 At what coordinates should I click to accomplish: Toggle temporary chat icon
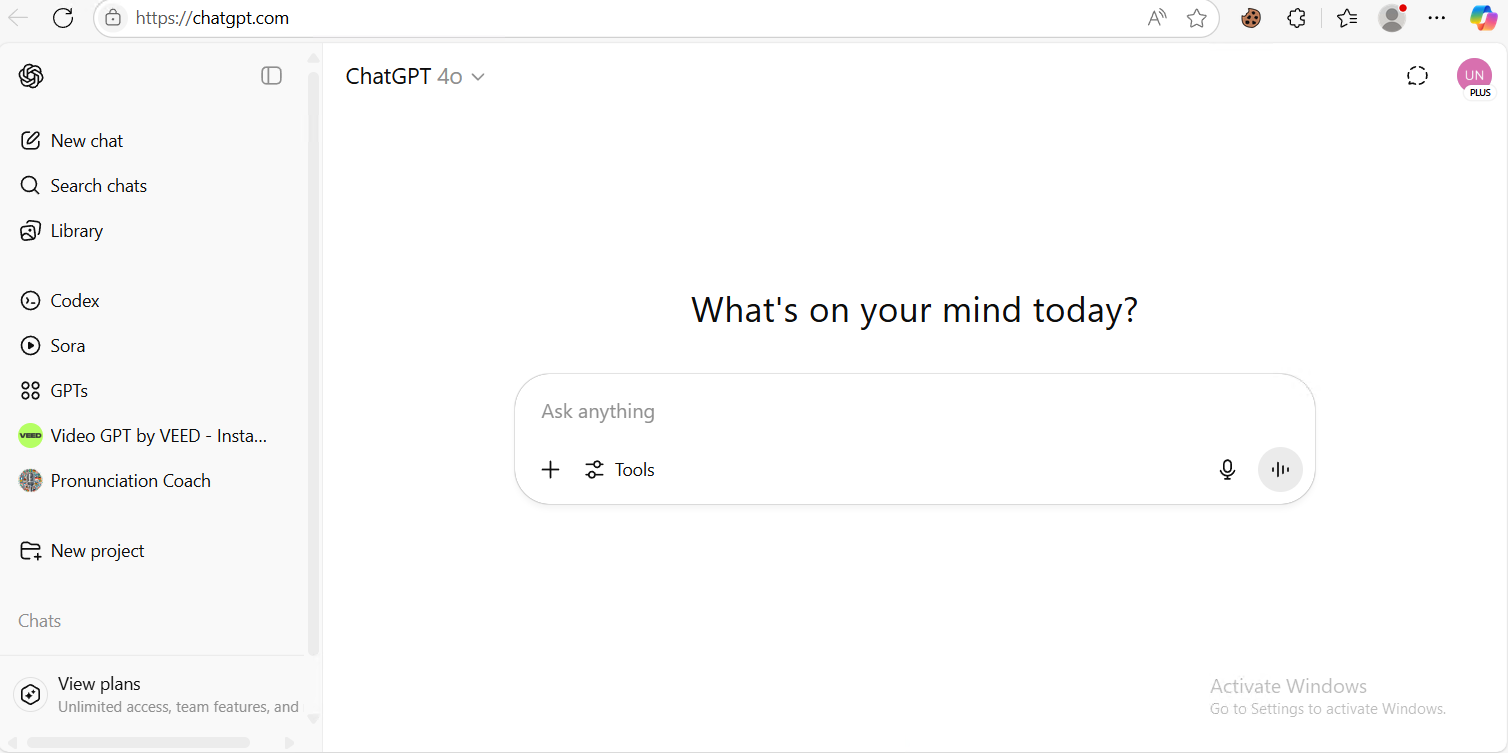pos(1417,76)
